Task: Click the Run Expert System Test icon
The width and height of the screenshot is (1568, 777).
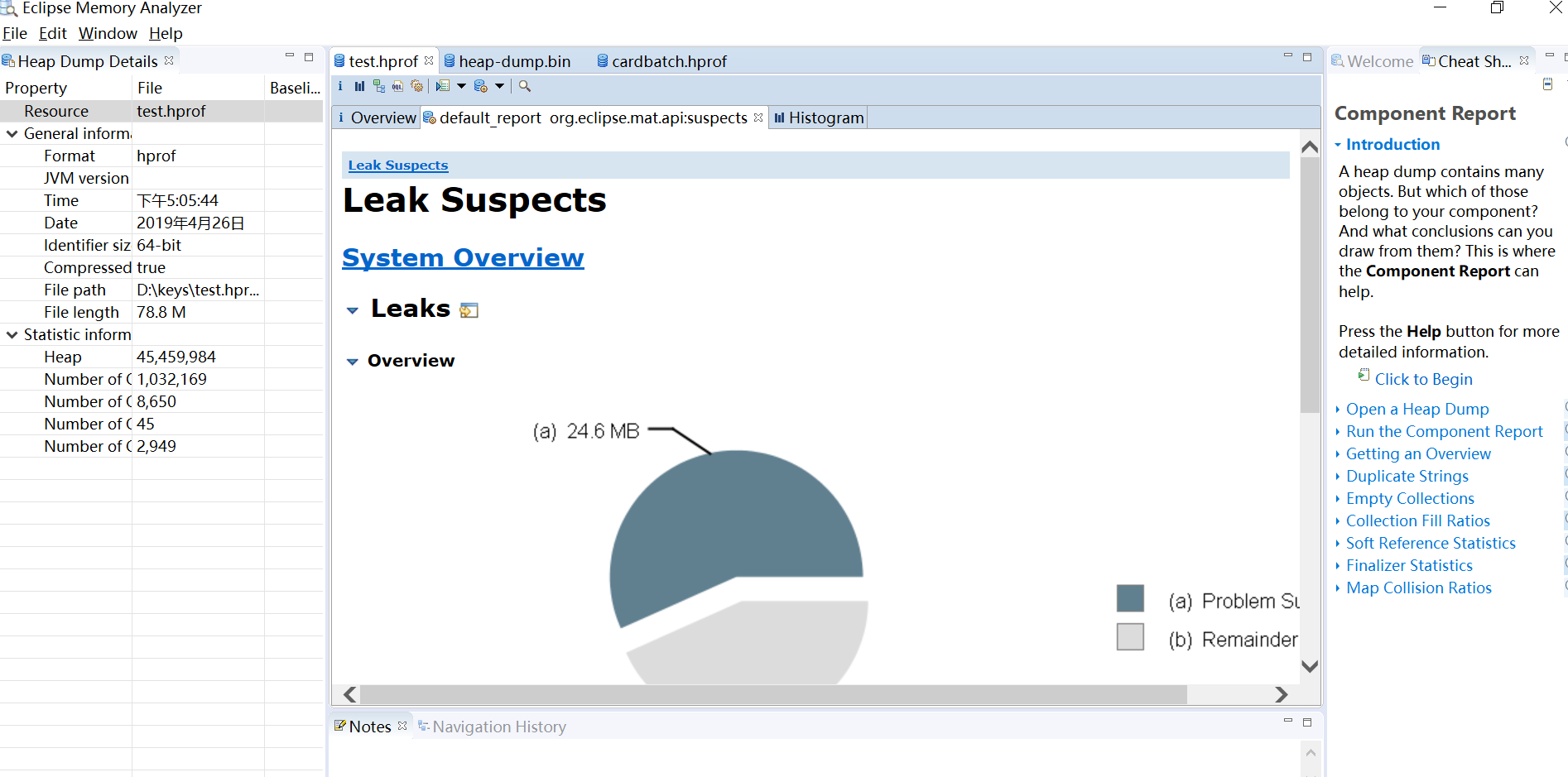Action: [x=443, y=86]
